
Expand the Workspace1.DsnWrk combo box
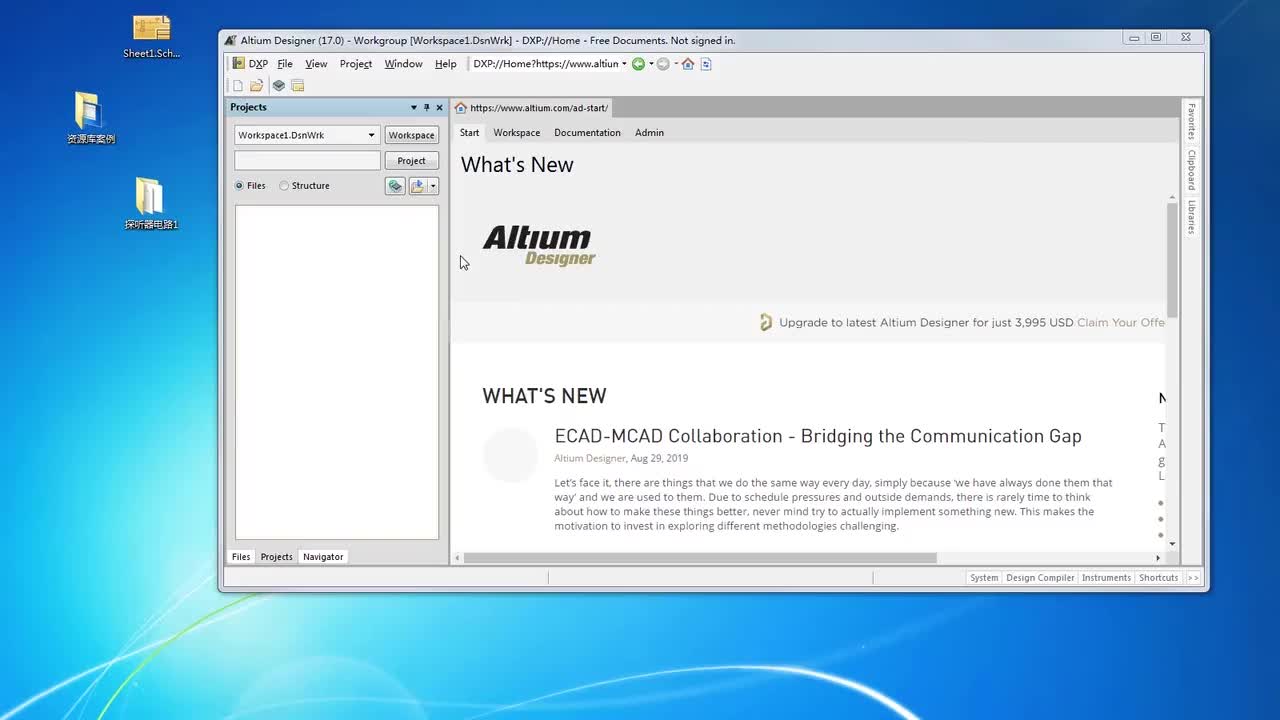(x=371, y=135)
